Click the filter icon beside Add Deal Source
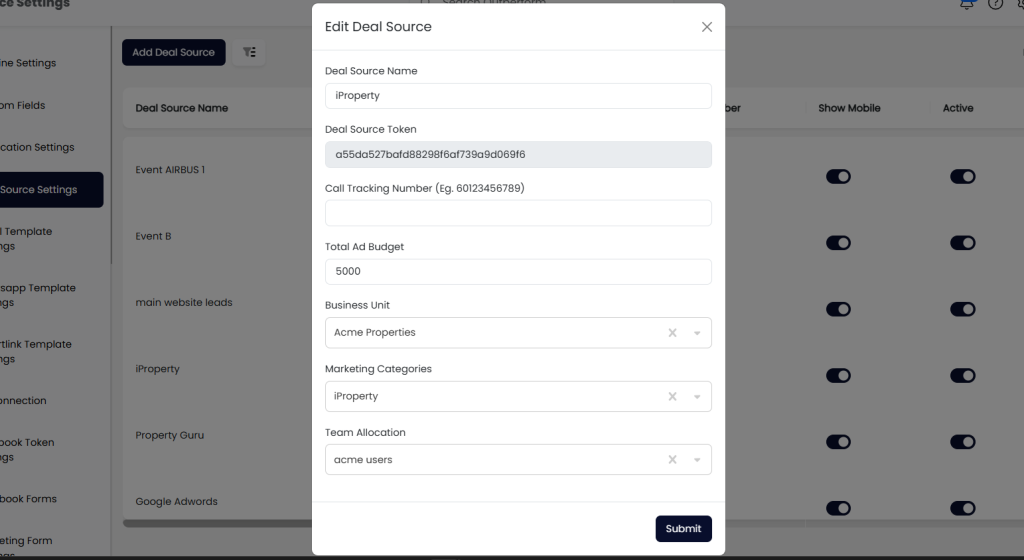Viewport: 1024px width, 560px height. click(249, 52)
